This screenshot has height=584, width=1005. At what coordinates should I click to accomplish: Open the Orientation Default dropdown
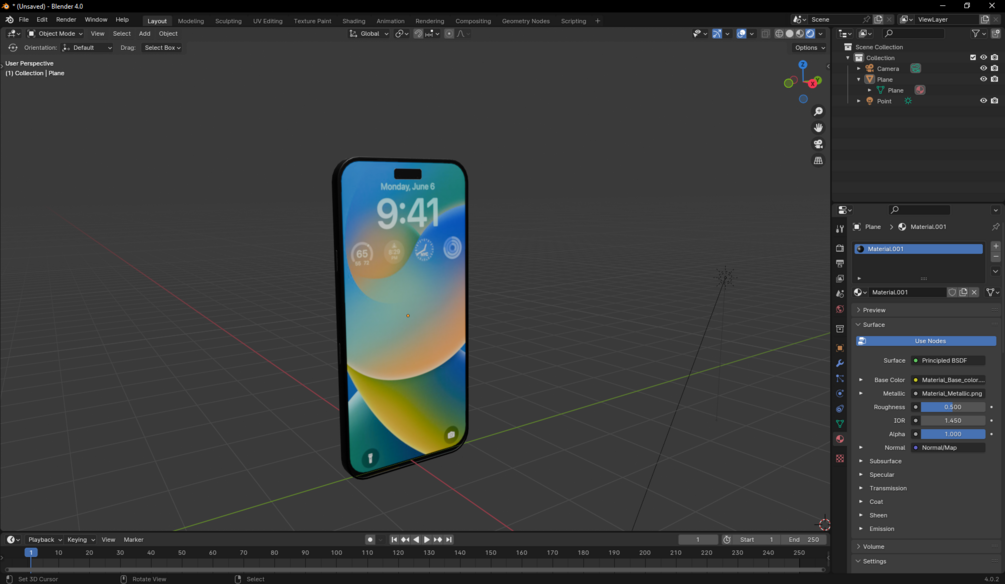pyautogui.click(x=87, y=47)
